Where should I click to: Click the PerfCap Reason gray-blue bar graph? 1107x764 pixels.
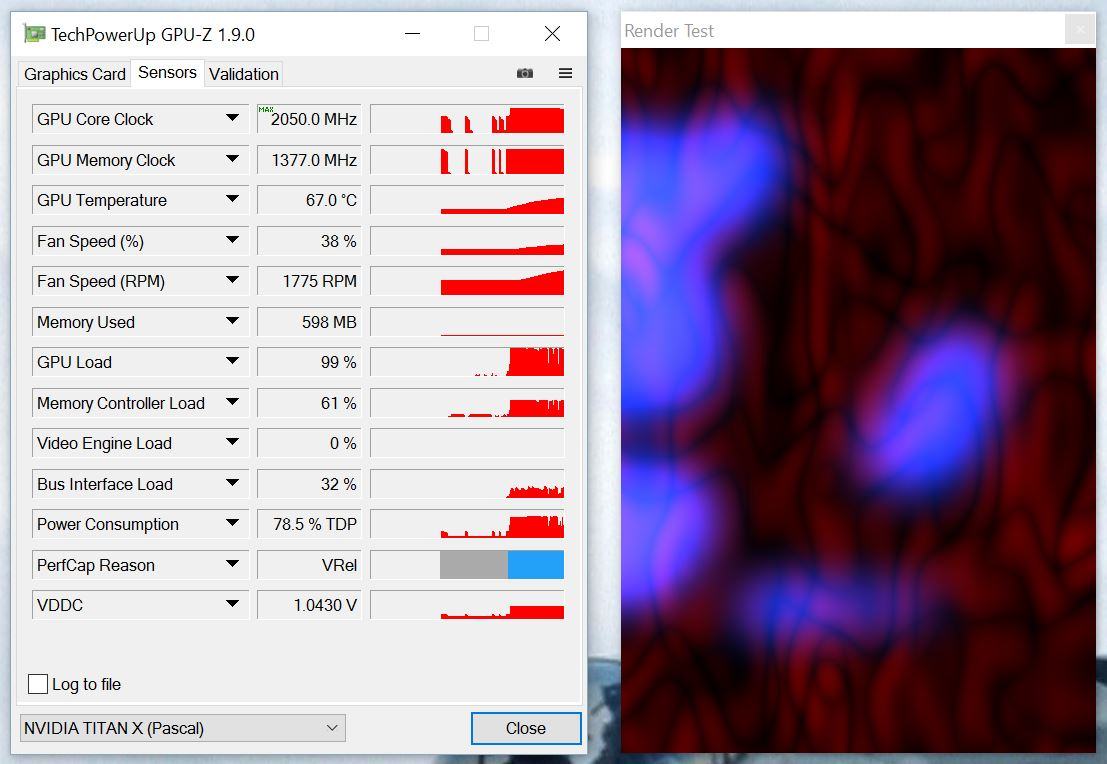[467, 565]
